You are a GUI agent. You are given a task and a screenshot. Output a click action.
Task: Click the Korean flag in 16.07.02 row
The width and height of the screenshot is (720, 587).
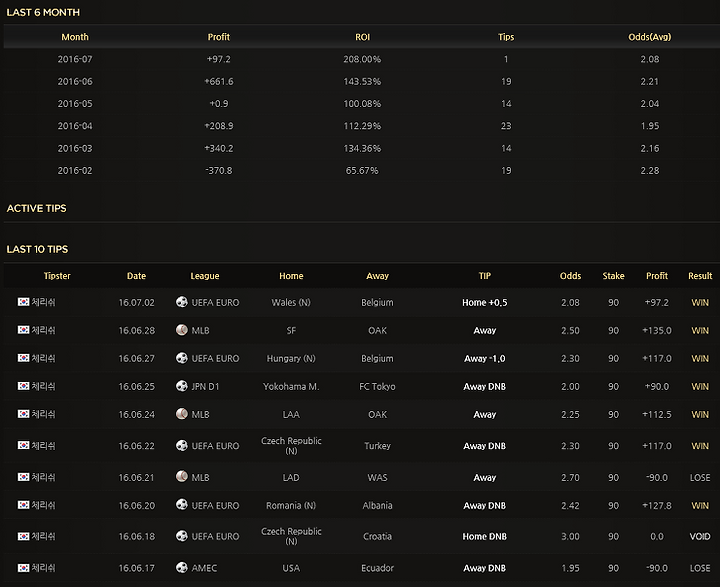click(23, 302)
